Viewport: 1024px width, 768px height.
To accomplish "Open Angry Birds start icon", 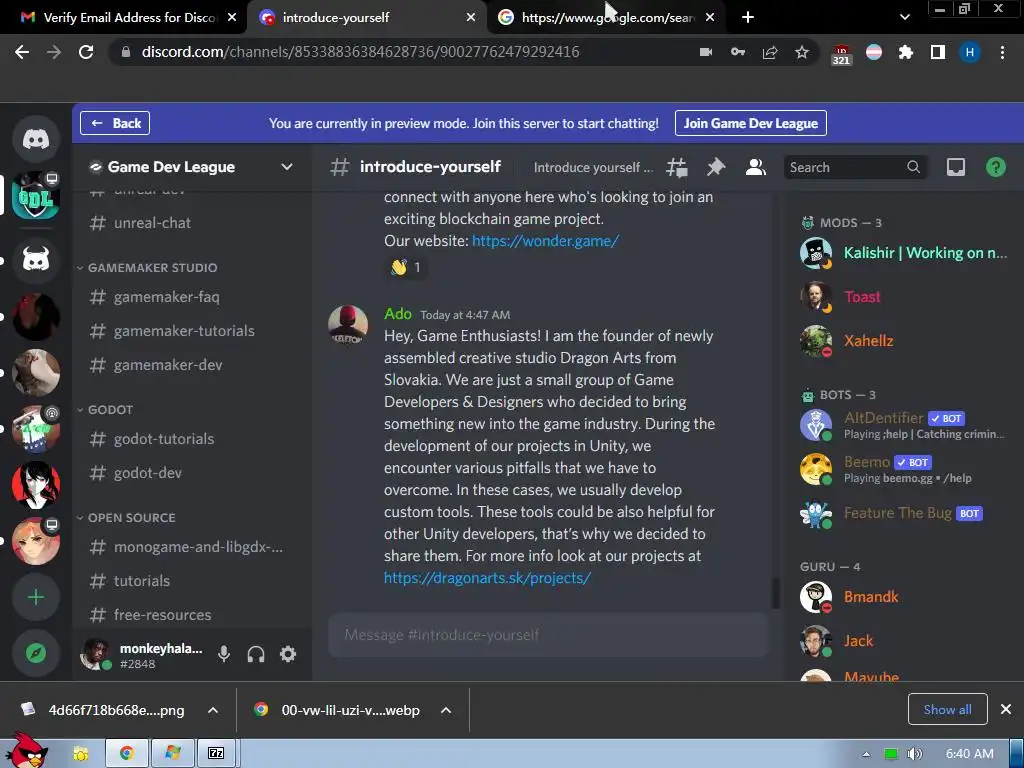I will (26, 751).
